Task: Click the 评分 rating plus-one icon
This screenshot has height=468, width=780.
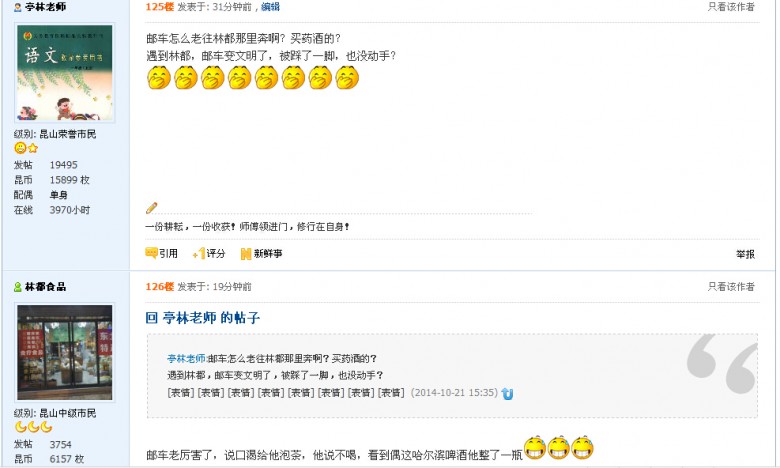Action: tap(199, 254)
